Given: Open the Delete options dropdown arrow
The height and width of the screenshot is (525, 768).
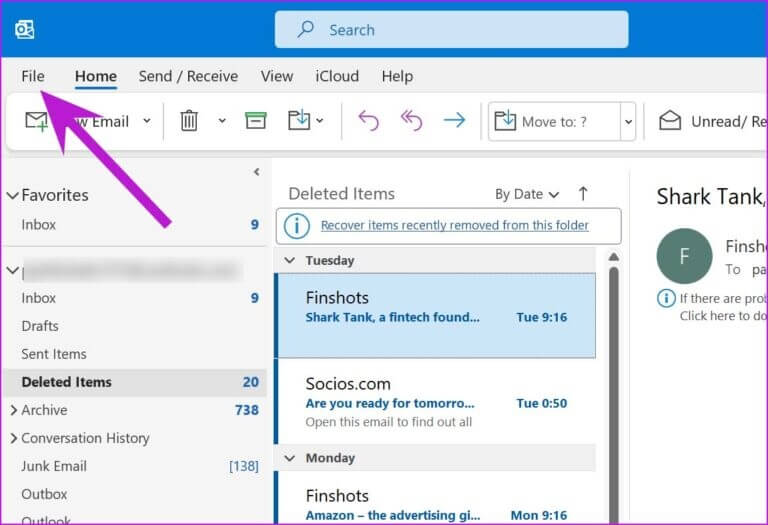Looking at the screenshot, I should coord(222,120).
